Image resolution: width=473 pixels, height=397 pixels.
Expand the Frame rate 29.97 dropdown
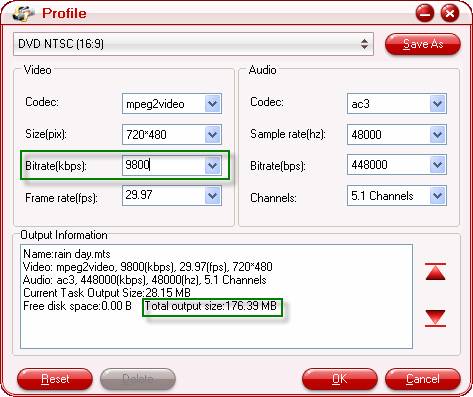213,196
